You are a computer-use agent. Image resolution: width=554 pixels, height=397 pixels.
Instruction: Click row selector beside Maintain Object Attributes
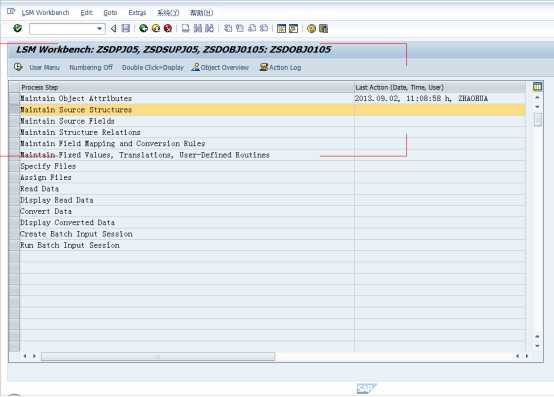[x=14, y=99]
